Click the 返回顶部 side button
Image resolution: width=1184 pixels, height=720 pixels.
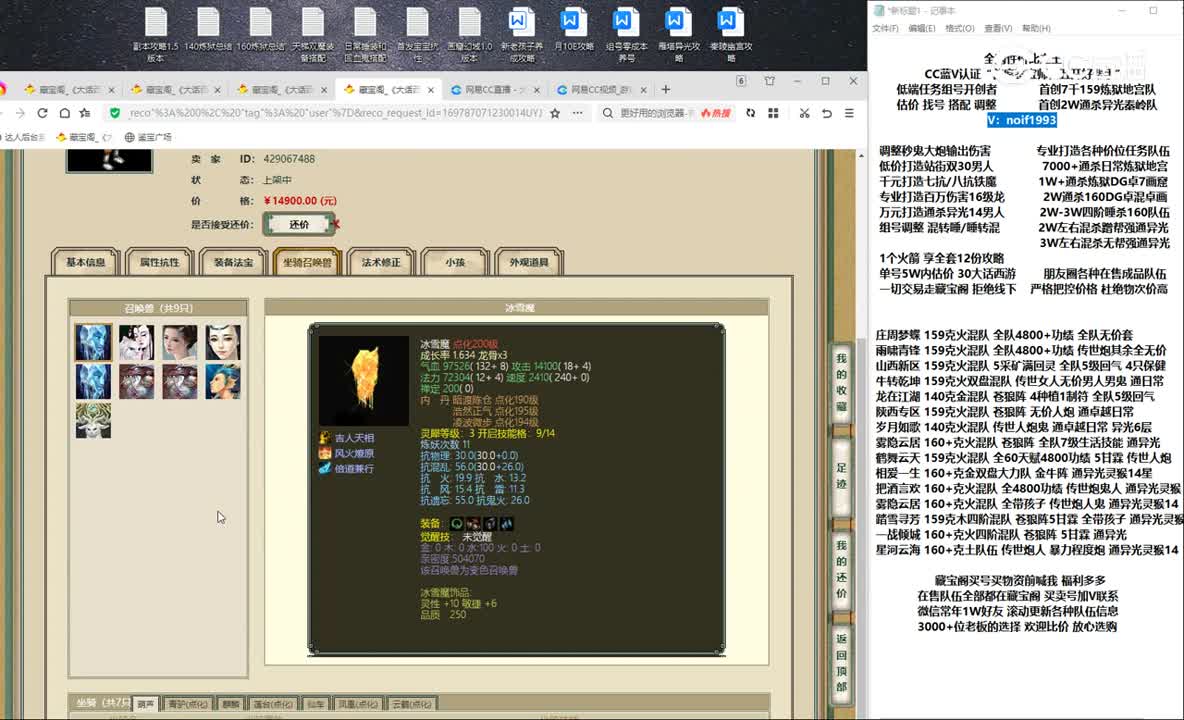point(841,663)
